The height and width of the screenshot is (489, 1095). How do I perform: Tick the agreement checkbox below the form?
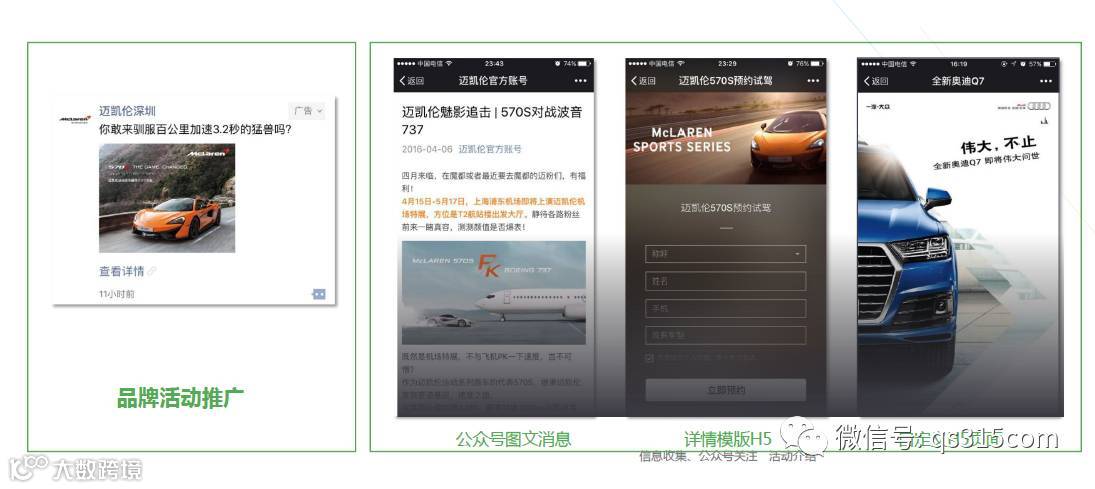coord(649,358)
